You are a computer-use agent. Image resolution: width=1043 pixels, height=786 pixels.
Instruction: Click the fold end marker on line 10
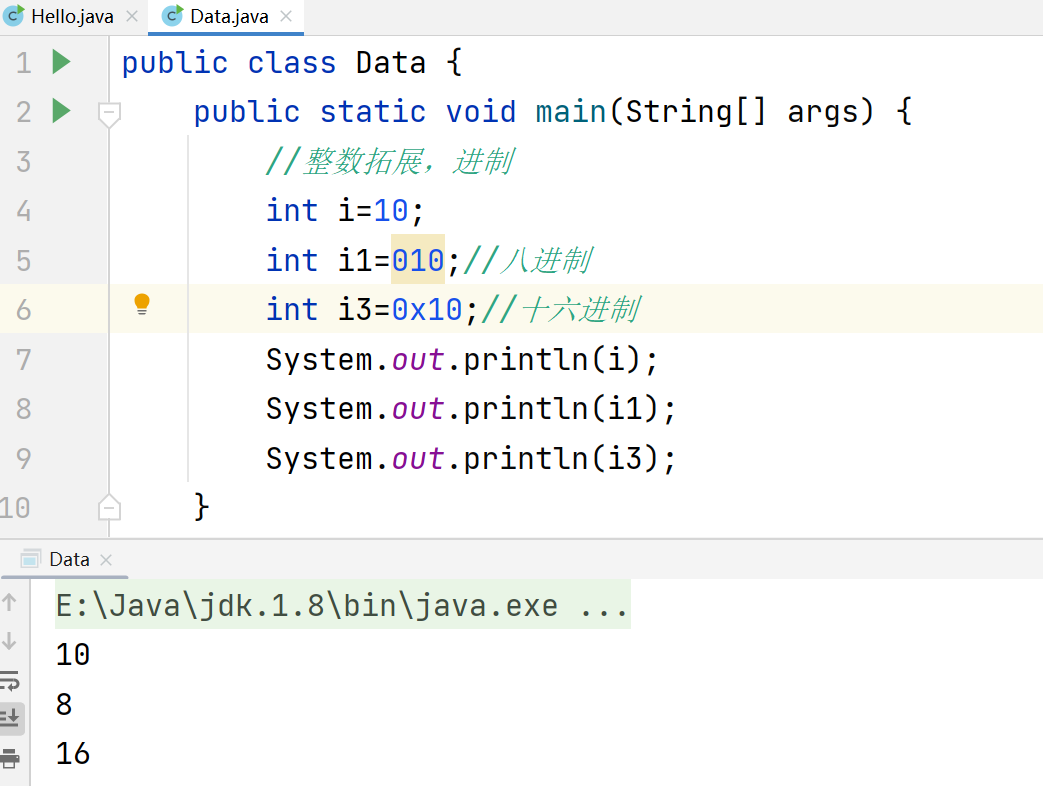(109, 507)
